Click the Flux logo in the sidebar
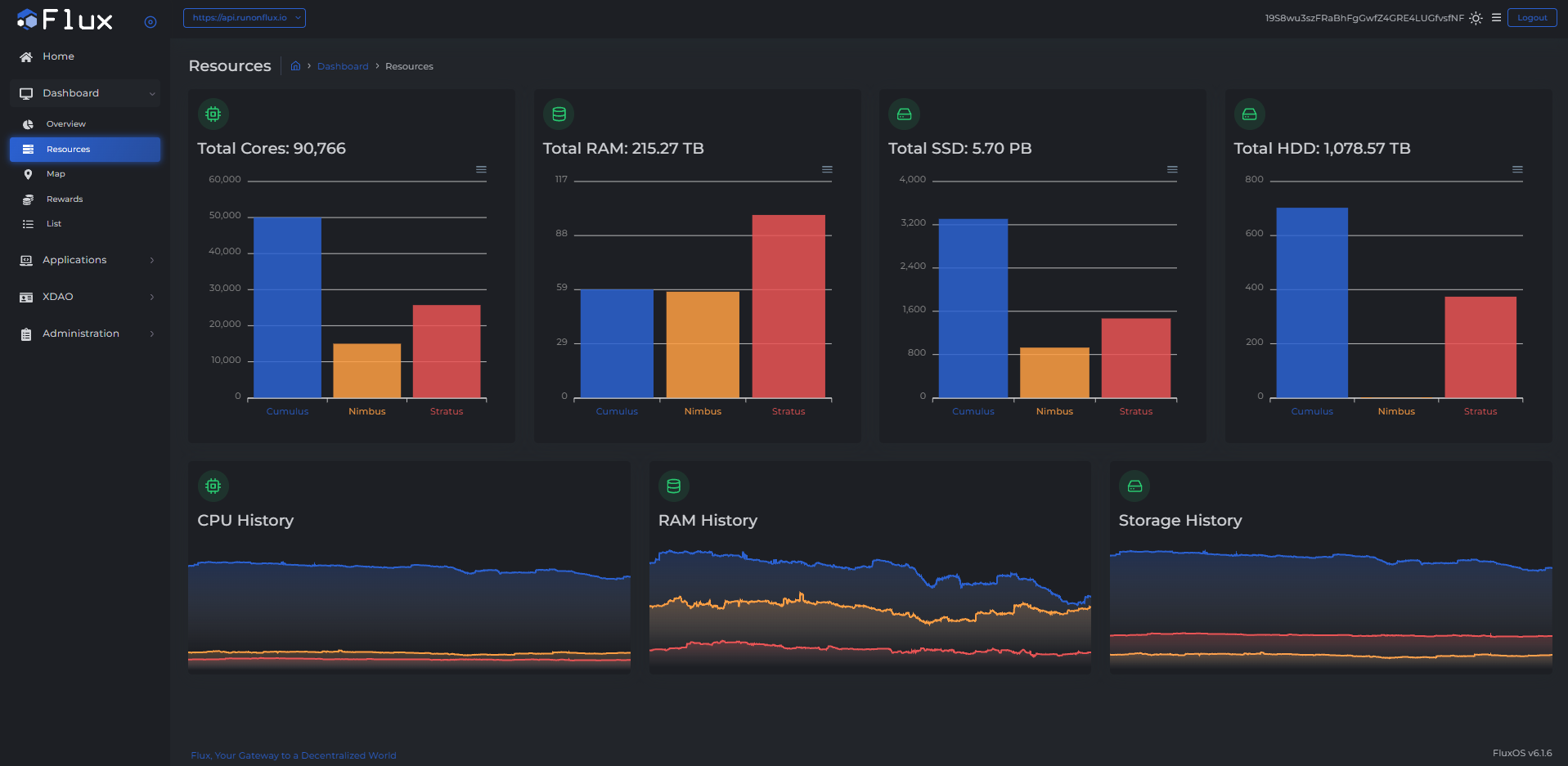Viewport: 1568px width, 766px height. click(x=65, y=20)
